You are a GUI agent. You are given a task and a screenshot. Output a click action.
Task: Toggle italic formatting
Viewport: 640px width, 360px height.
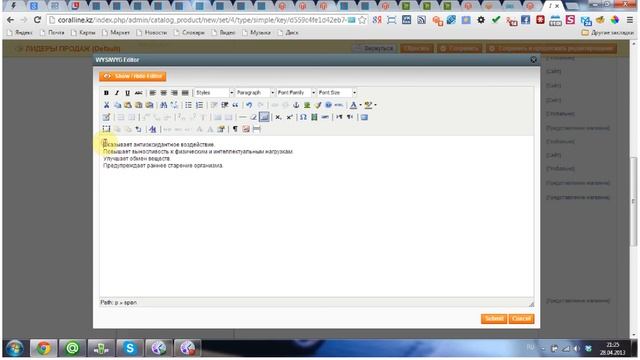(117, 93)
